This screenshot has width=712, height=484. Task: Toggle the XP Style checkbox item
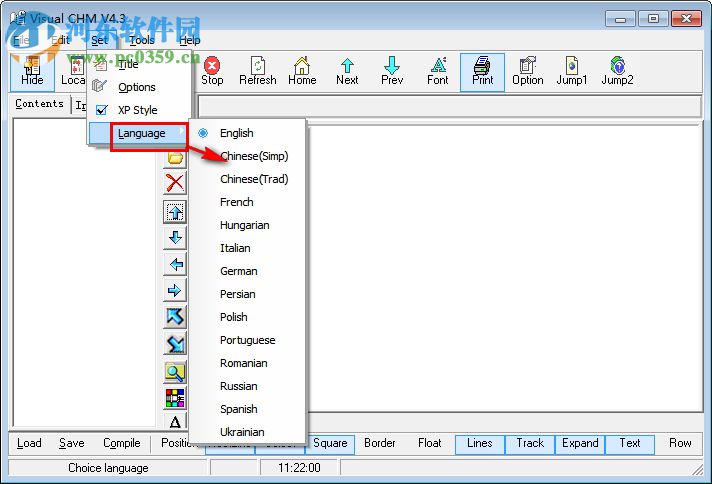139,110
